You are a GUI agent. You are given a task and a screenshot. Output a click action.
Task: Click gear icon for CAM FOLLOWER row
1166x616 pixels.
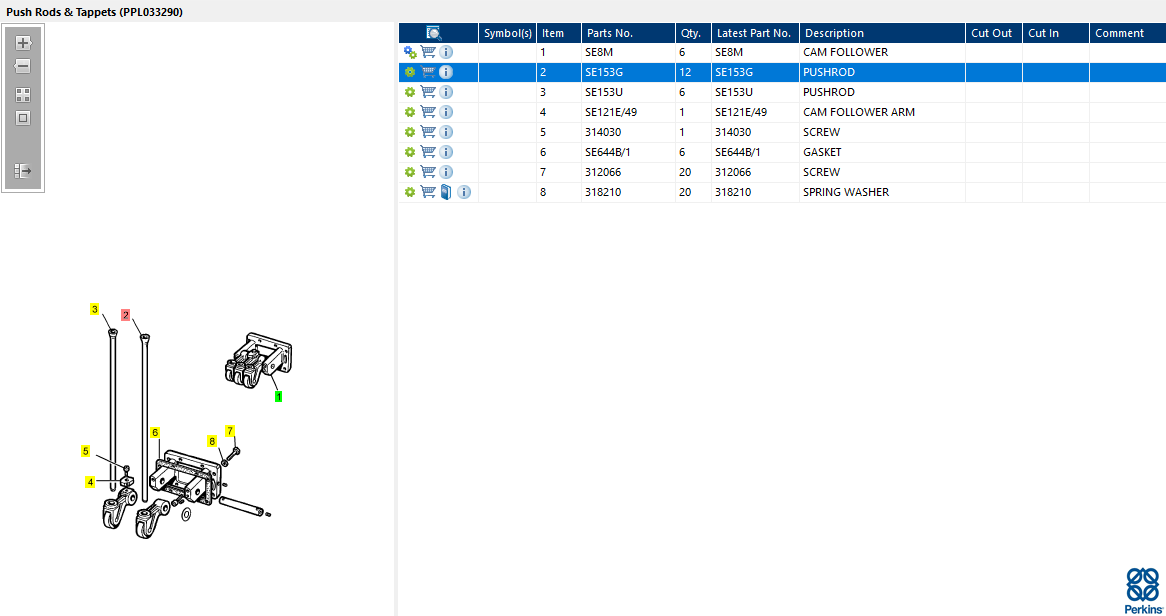(x=410, y=52)
